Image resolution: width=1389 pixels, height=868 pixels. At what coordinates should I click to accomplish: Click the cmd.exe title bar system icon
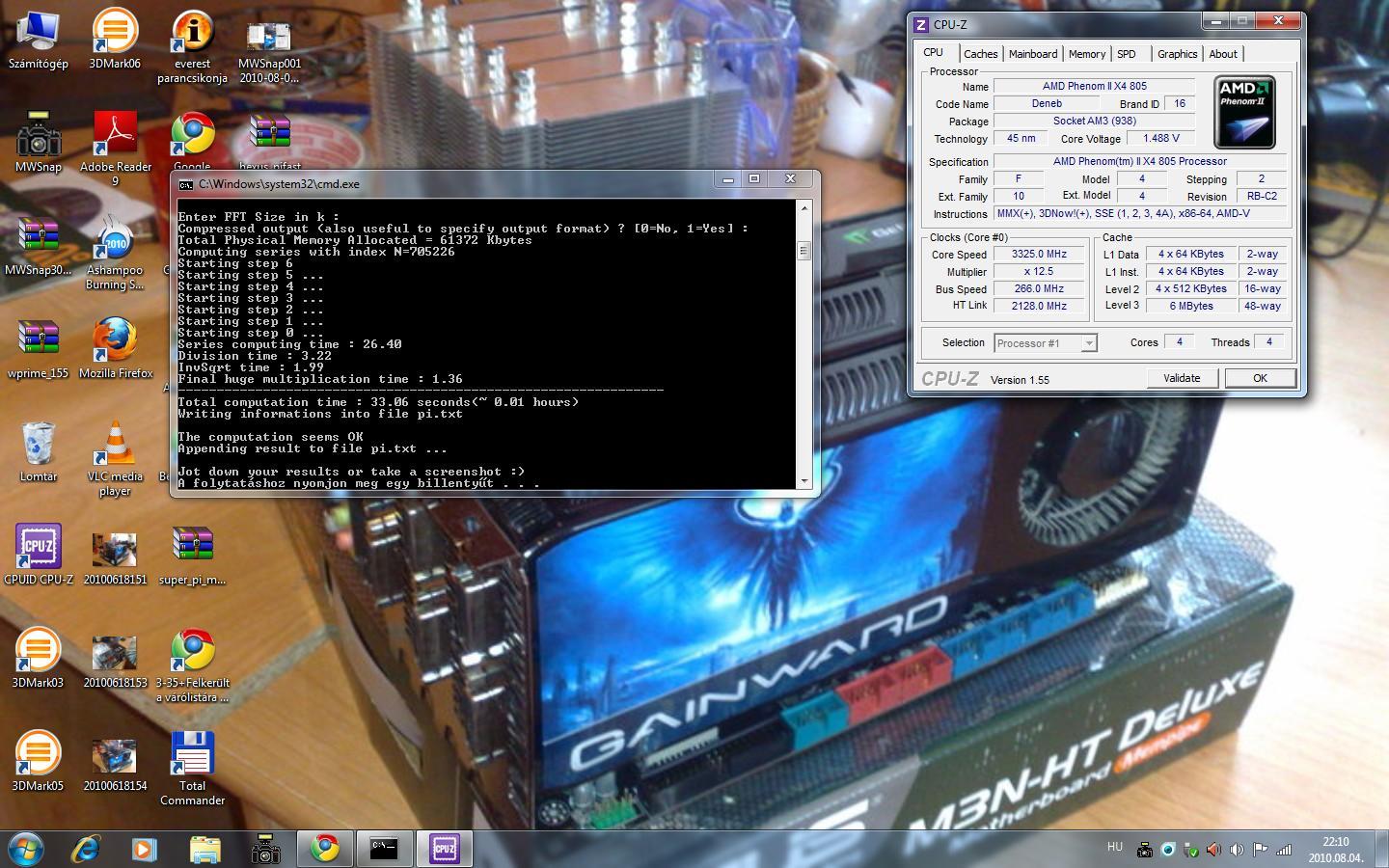point(186,183)
